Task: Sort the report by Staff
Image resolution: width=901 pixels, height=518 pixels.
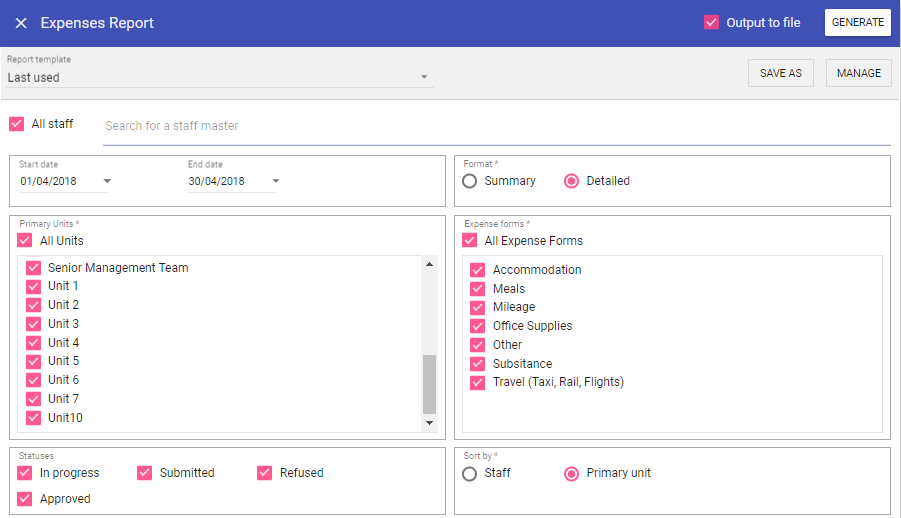Action: [x=470, y=473]
